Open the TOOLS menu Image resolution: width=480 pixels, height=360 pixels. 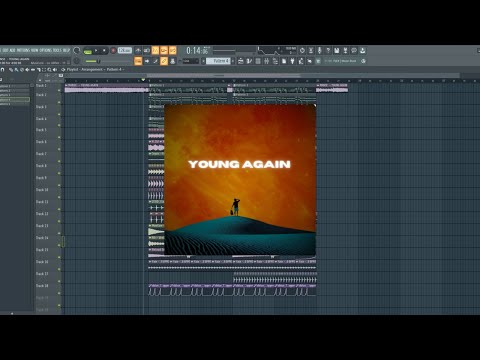[x=57, y=50]
